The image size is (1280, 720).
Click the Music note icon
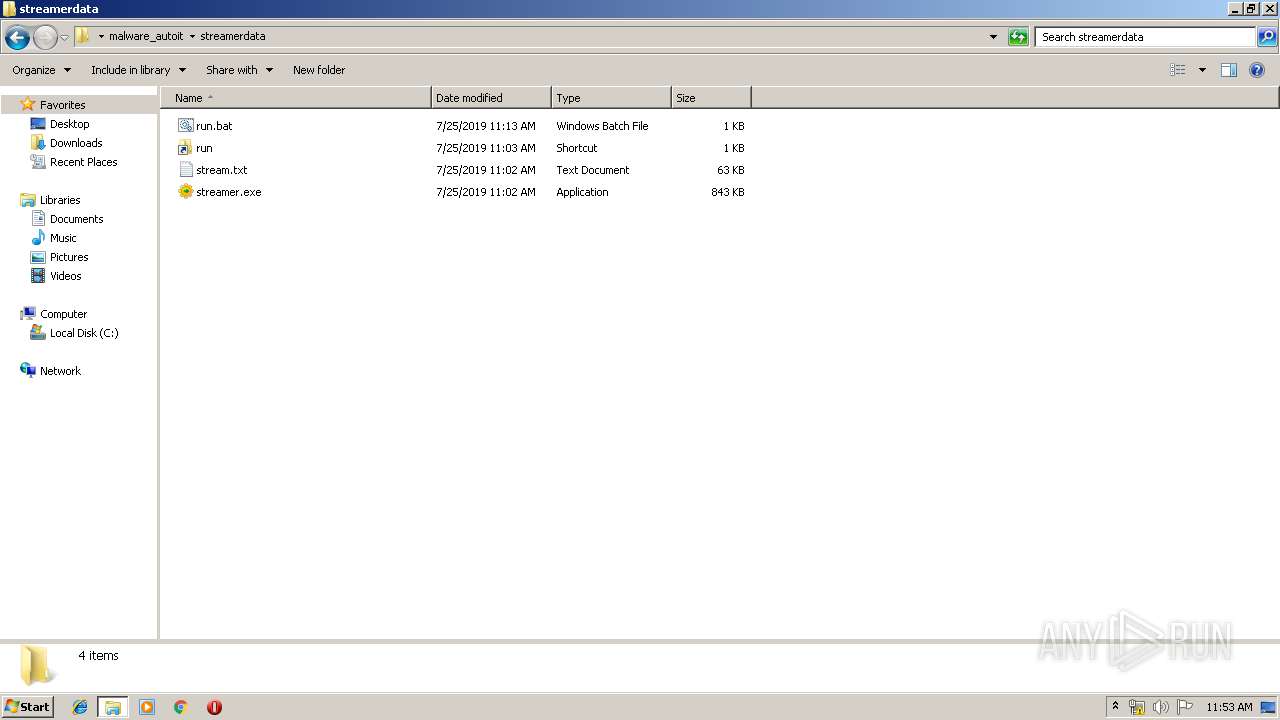point(38,238)
